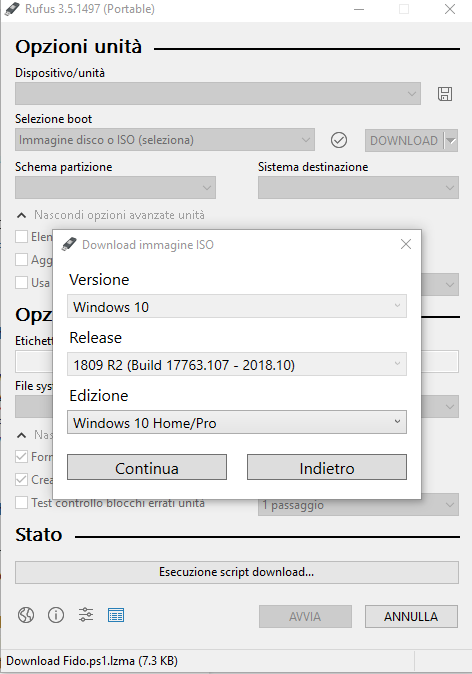The height and width of the screenshot is (674, 472).
Task: Collapse Nascondi opzioni avanzate unità
Action: click(x=110, y=215)
